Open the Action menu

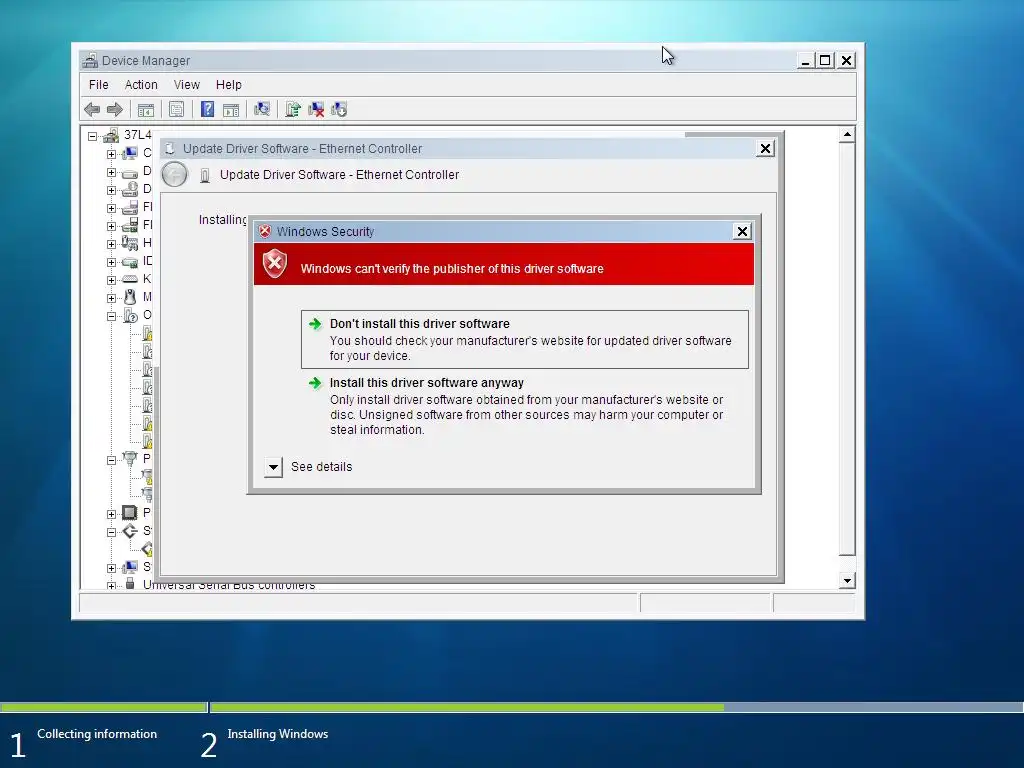(141, 85)
